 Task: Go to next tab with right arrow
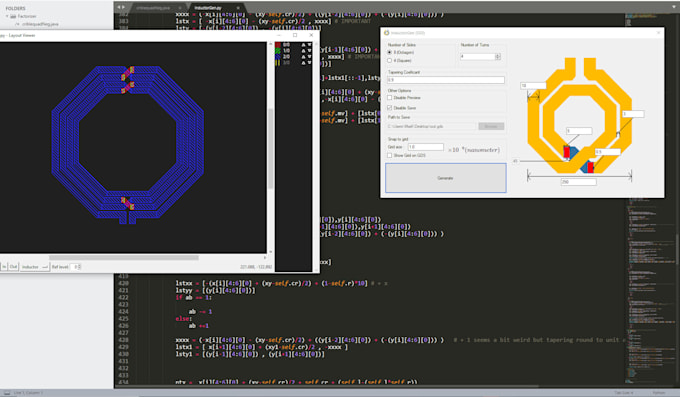[x=124, y=7]
